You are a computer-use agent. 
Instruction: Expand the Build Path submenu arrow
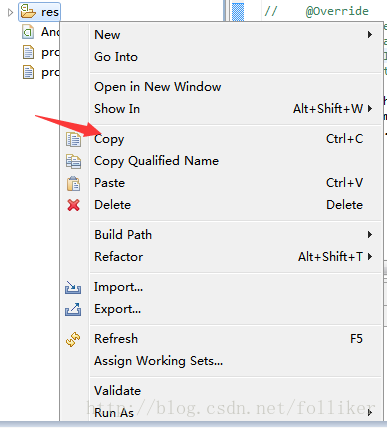point(370,235)
